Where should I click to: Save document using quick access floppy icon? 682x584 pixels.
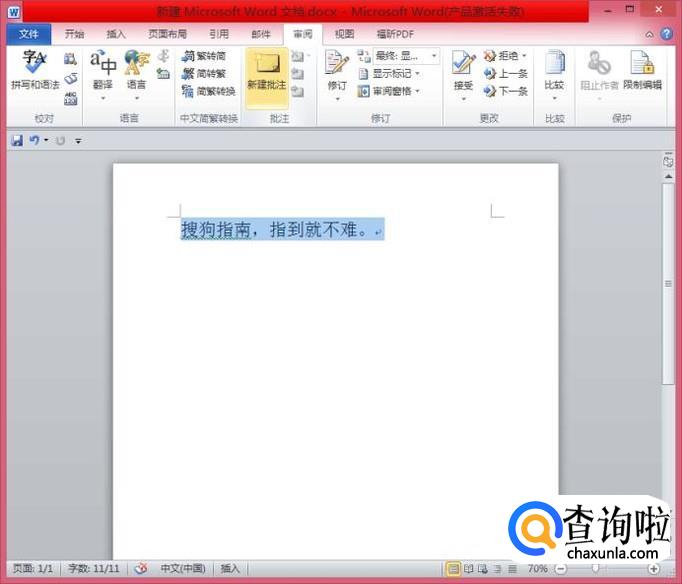click(17, 140)
